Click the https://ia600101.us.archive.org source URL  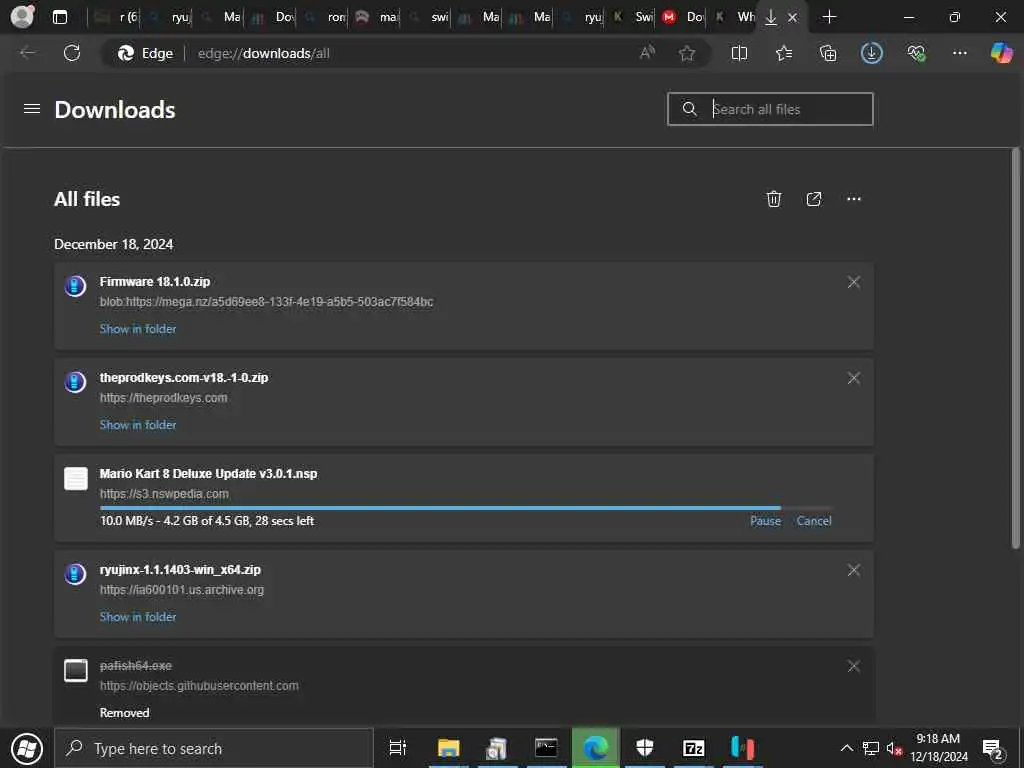[182, 590]
